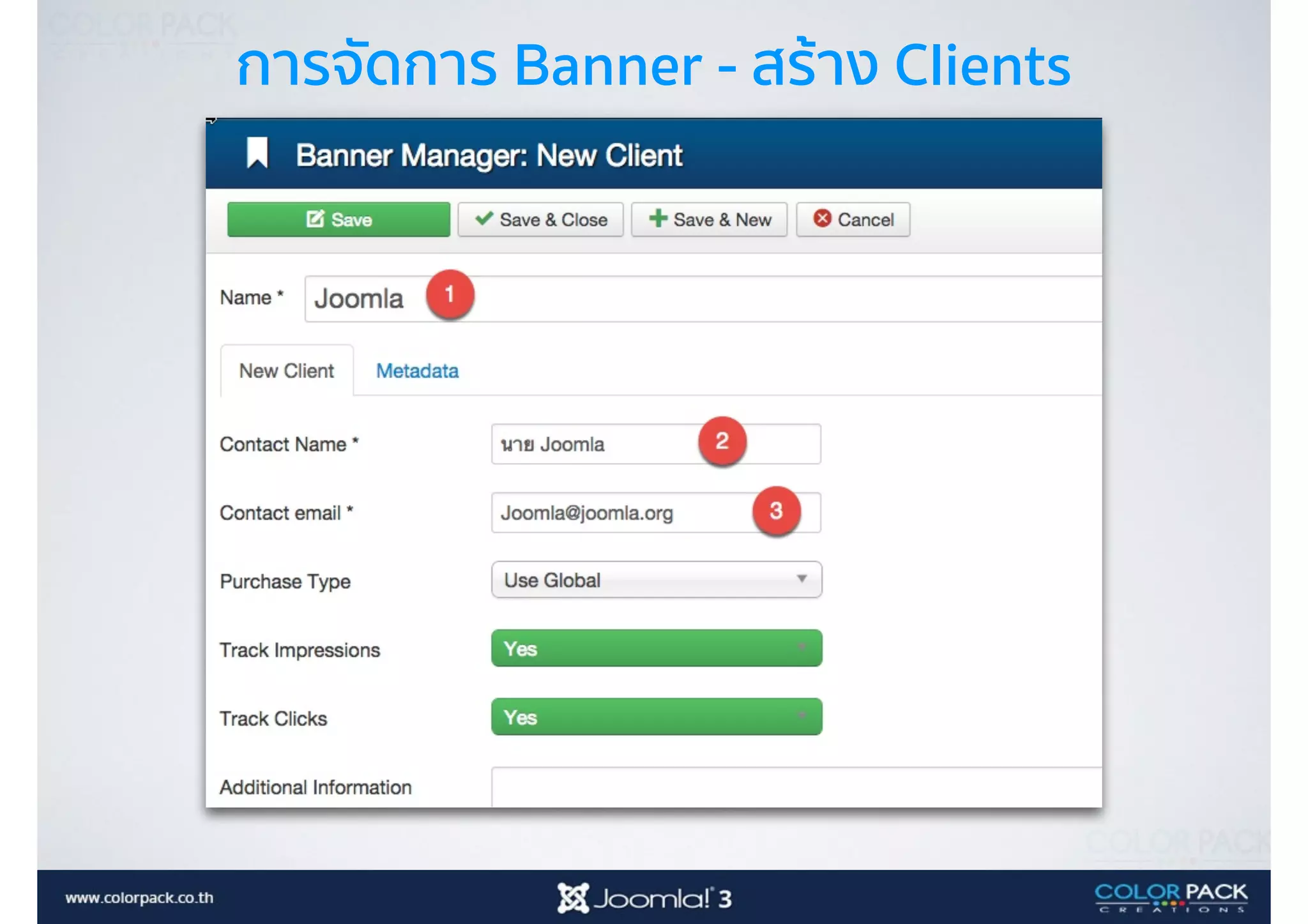Open the Track Clicks dropdown

coord(657,716)
